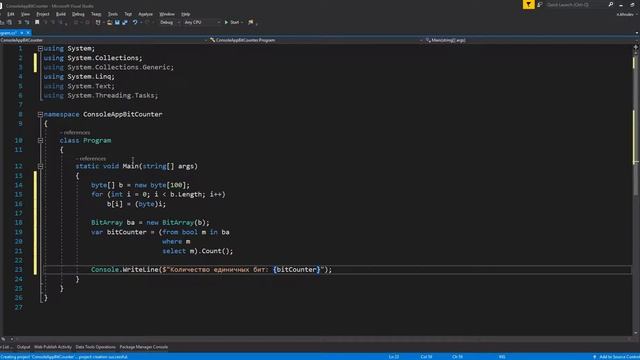
Task: Collapse the Main method block
Action: (40, 166)
